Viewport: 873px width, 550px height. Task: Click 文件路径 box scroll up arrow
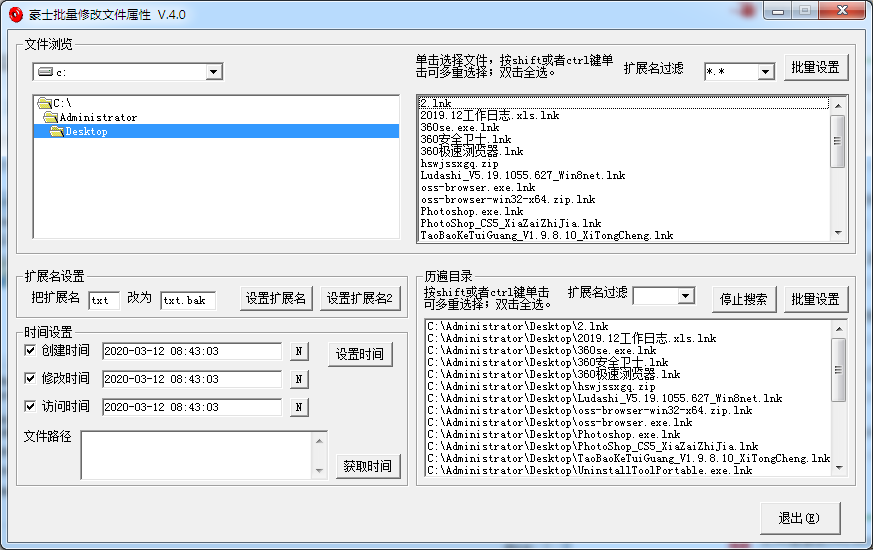pos(319,441)
